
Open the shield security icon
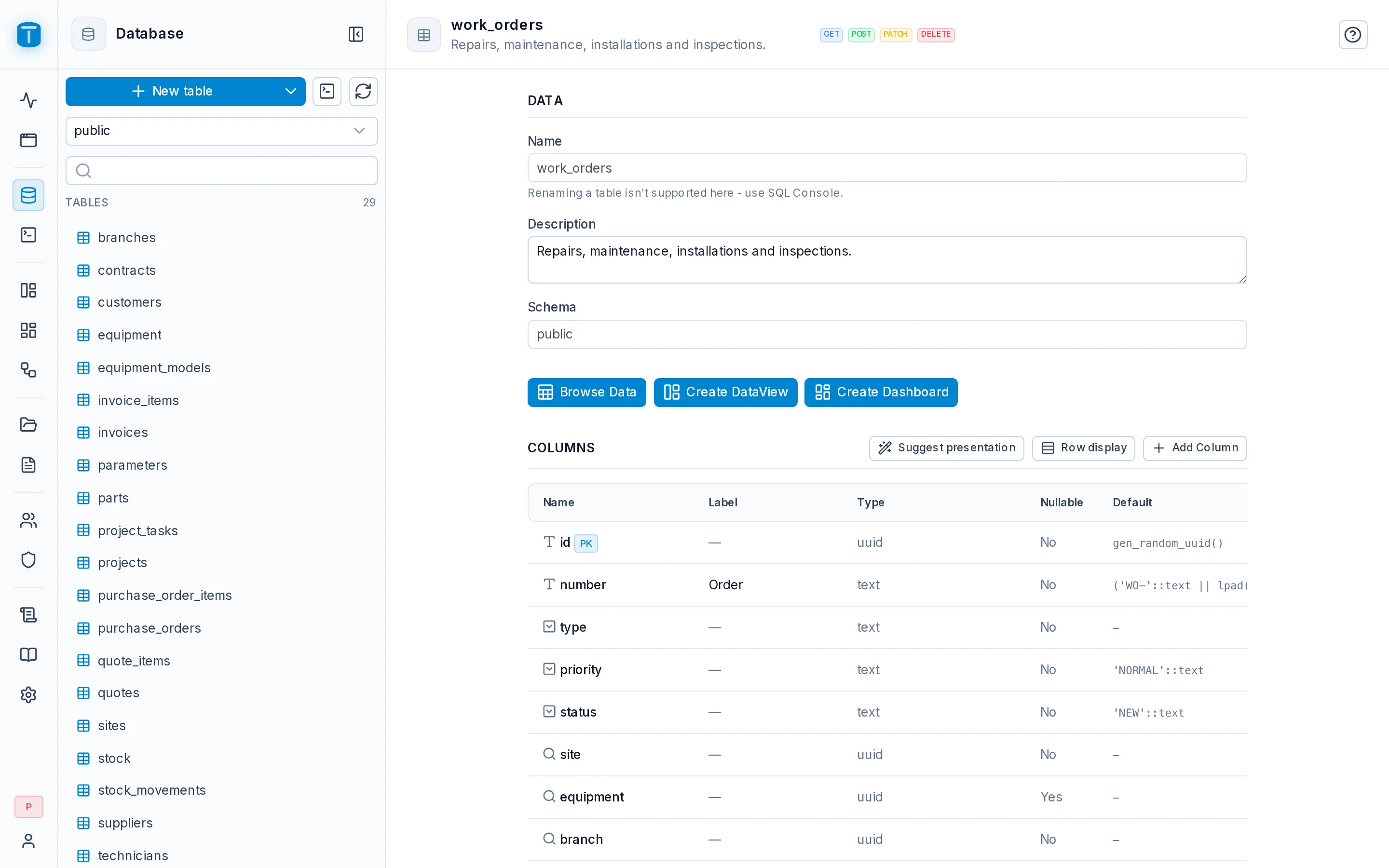29,560
